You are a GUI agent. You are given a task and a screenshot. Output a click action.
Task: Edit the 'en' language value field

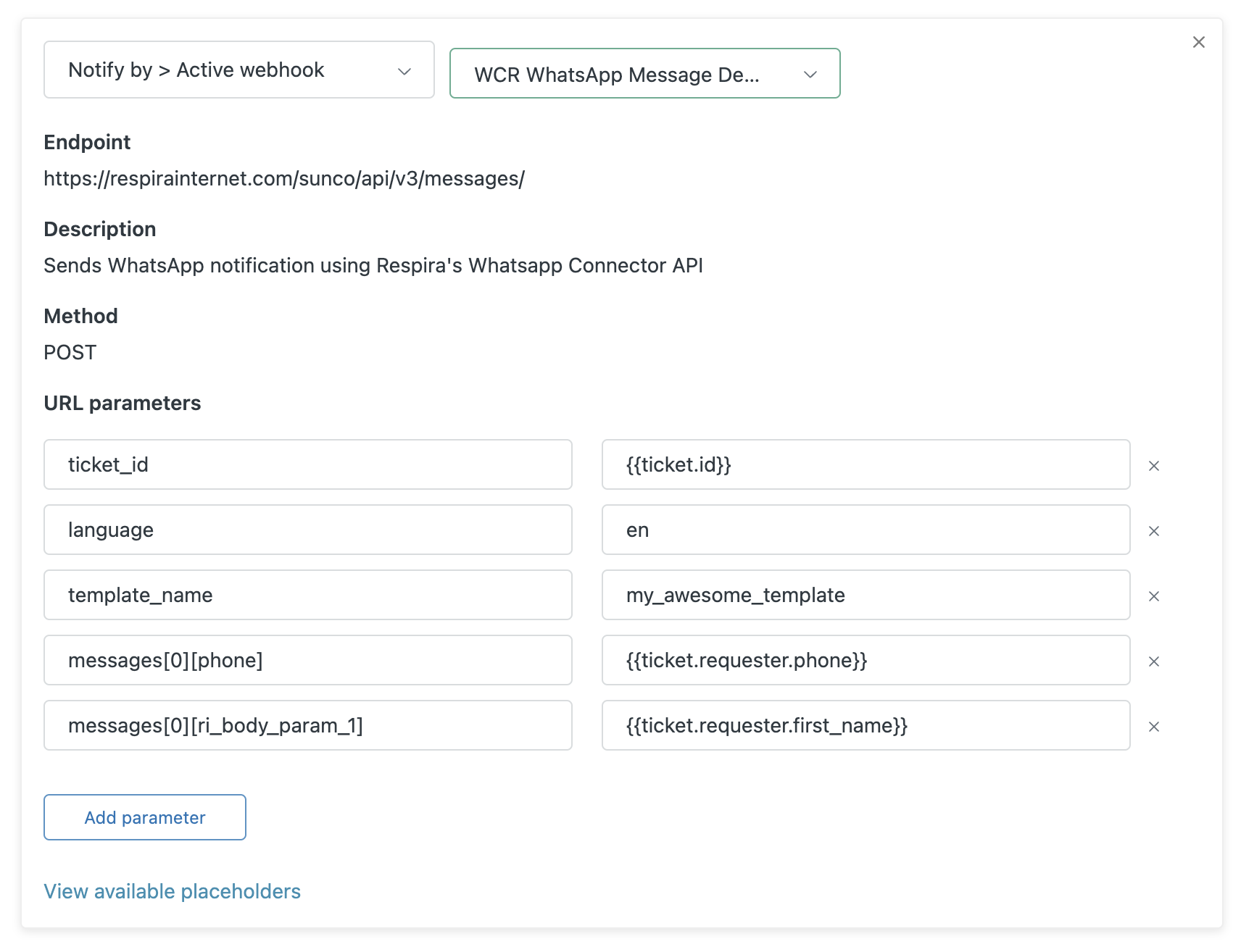click(866, 530)
